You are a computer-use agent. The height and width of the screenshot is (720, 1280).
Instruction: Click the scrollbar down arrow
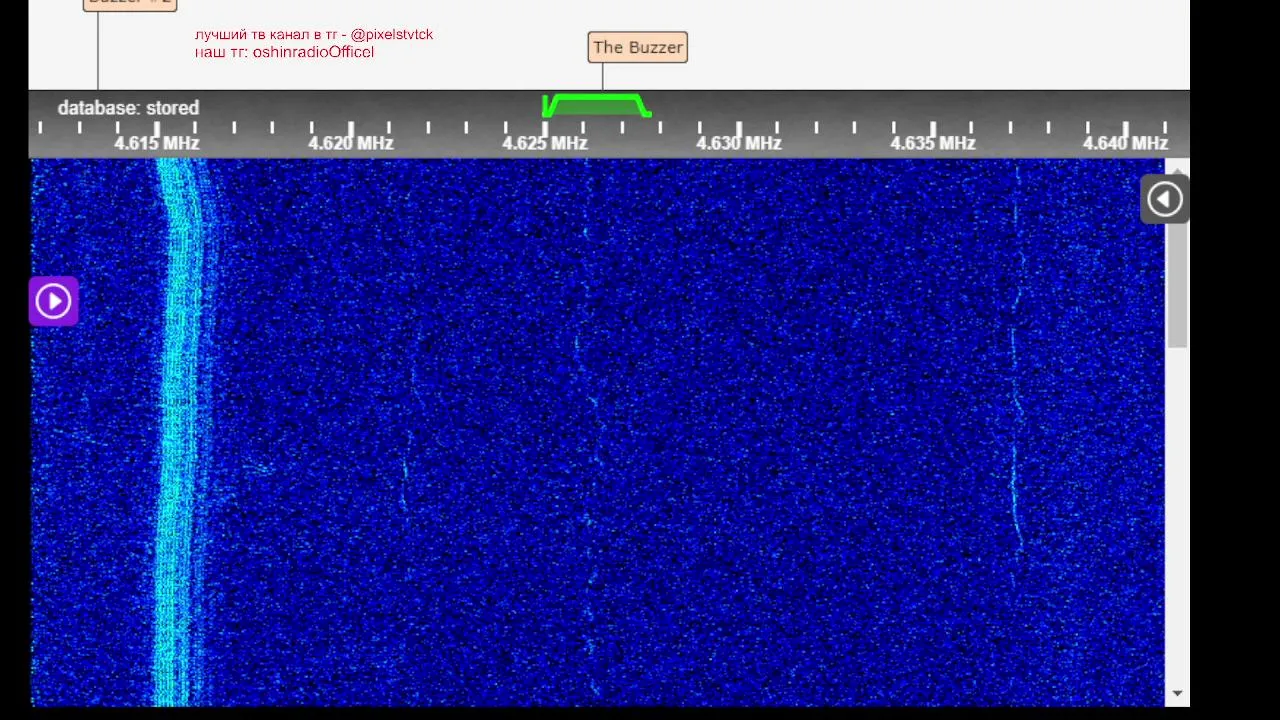pos(1177,693)
